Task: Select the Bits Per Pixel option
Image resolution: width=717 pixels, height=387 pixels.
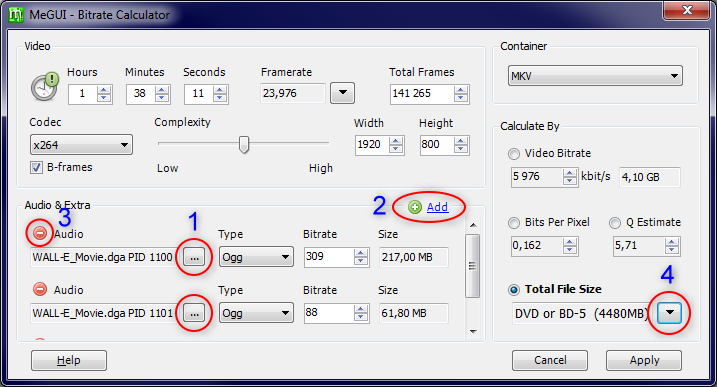Action: (x=514, y=223)
